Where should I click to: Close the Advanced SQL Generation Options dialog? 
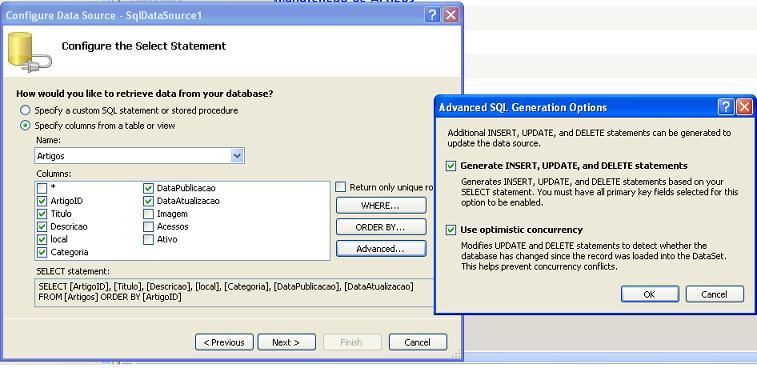[744, 107]
